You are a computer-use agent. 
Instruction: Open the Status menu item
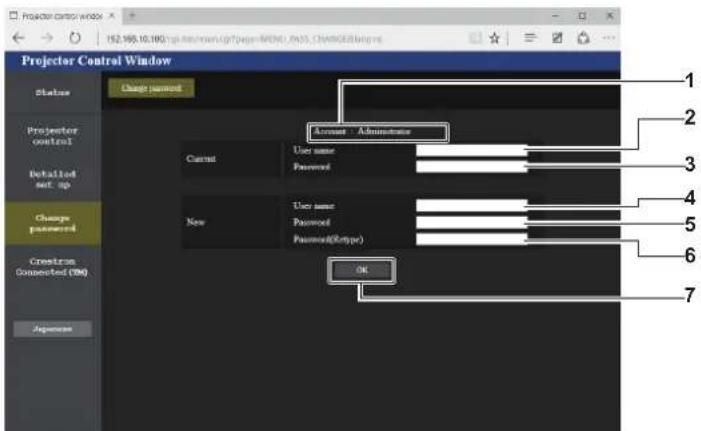[53, 93]
